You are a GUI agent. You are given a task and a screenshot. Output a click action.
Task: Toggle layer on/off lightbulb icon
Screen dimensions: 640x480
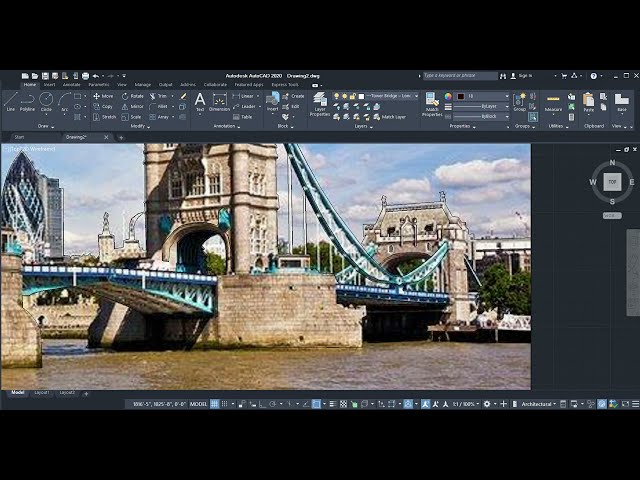click(x=336, y=96)
